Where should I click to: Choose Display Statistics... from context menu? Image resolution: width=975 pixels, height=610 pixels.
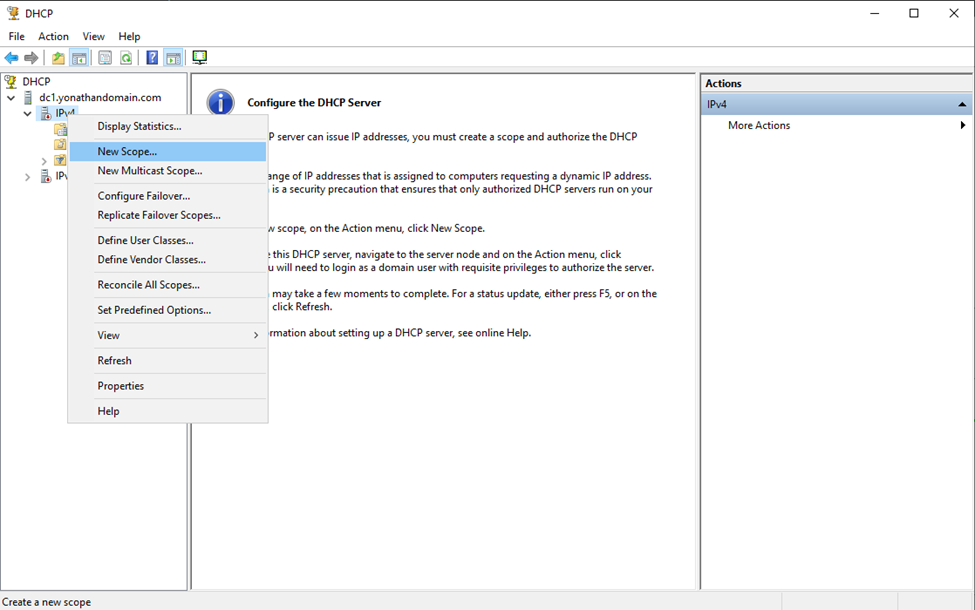(168, 126)
